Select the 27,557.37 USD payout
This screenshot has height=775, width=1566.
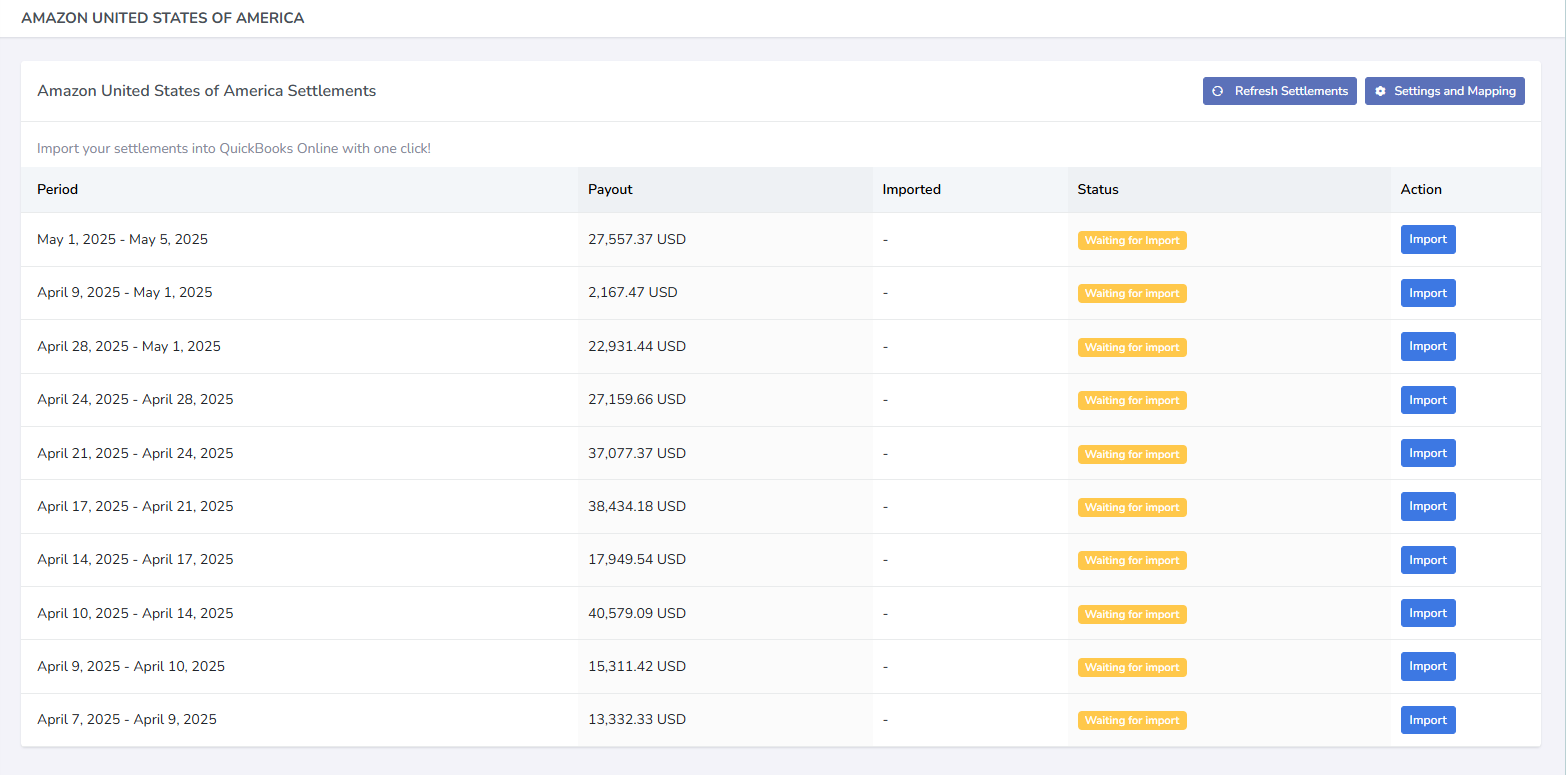pyautogui.click(x=637, y=240)
